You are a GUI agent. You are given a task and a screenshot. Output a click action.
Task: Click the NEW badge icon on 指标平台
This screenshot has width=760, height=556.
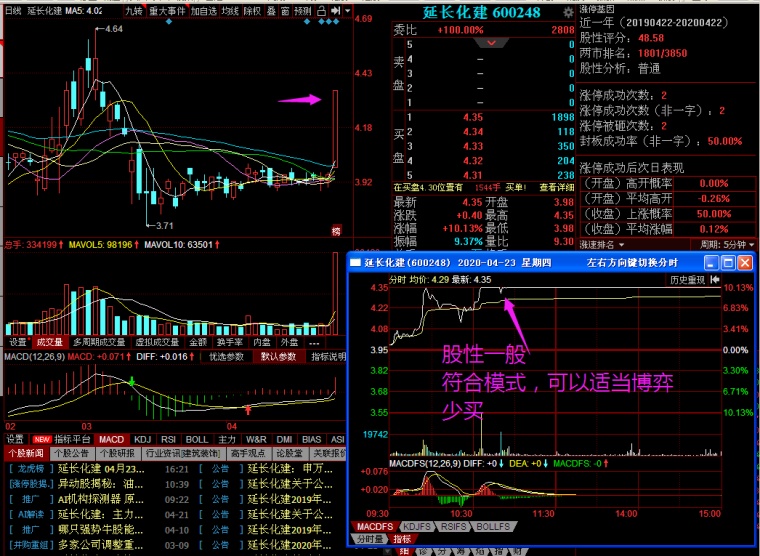pos(41,439)
